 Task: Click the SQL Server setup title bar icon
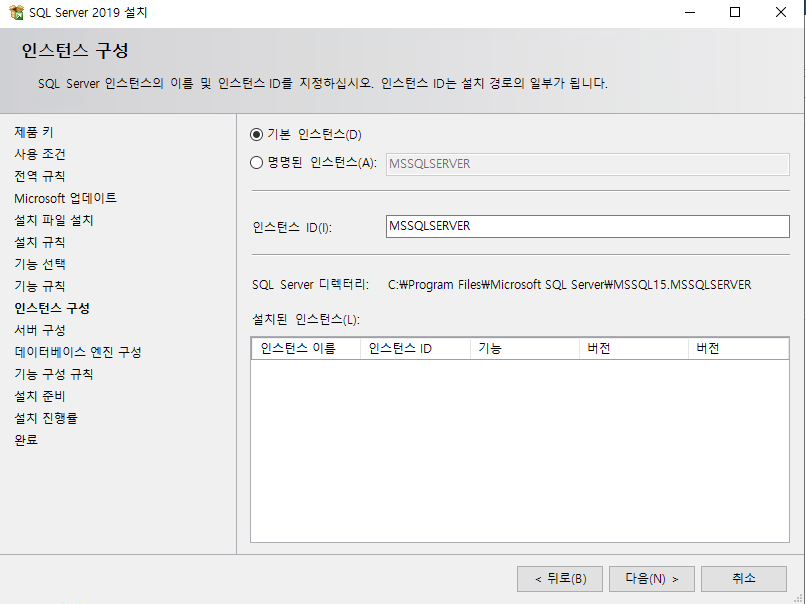[16, 12]
